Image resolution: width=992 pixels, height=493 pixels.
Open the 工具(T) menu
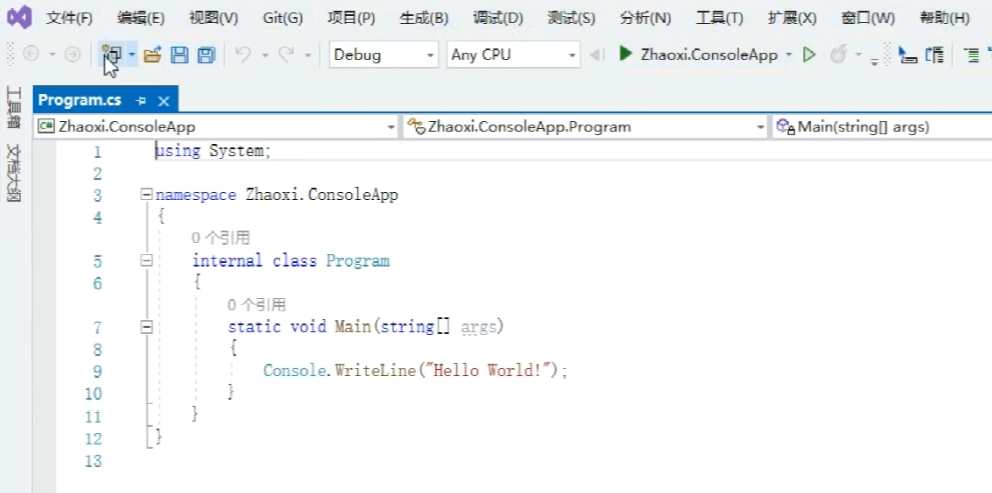pos(719,18)
